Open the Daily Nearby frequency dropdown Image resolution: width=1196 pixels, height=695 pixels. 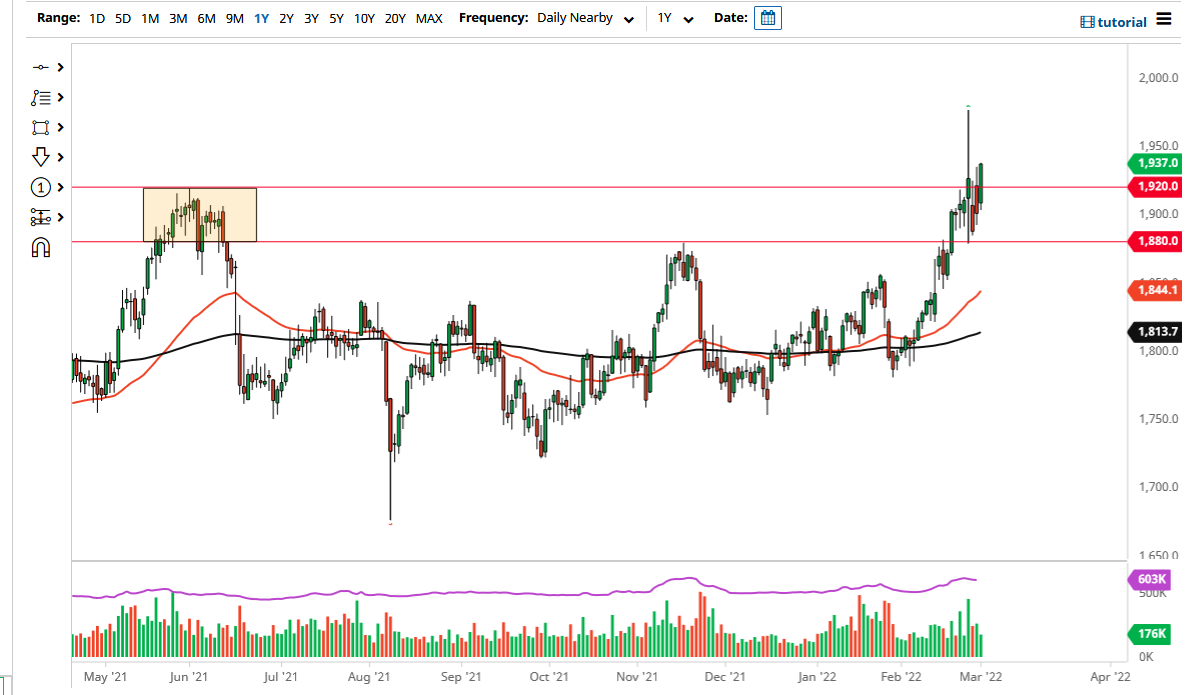(585, 18)
